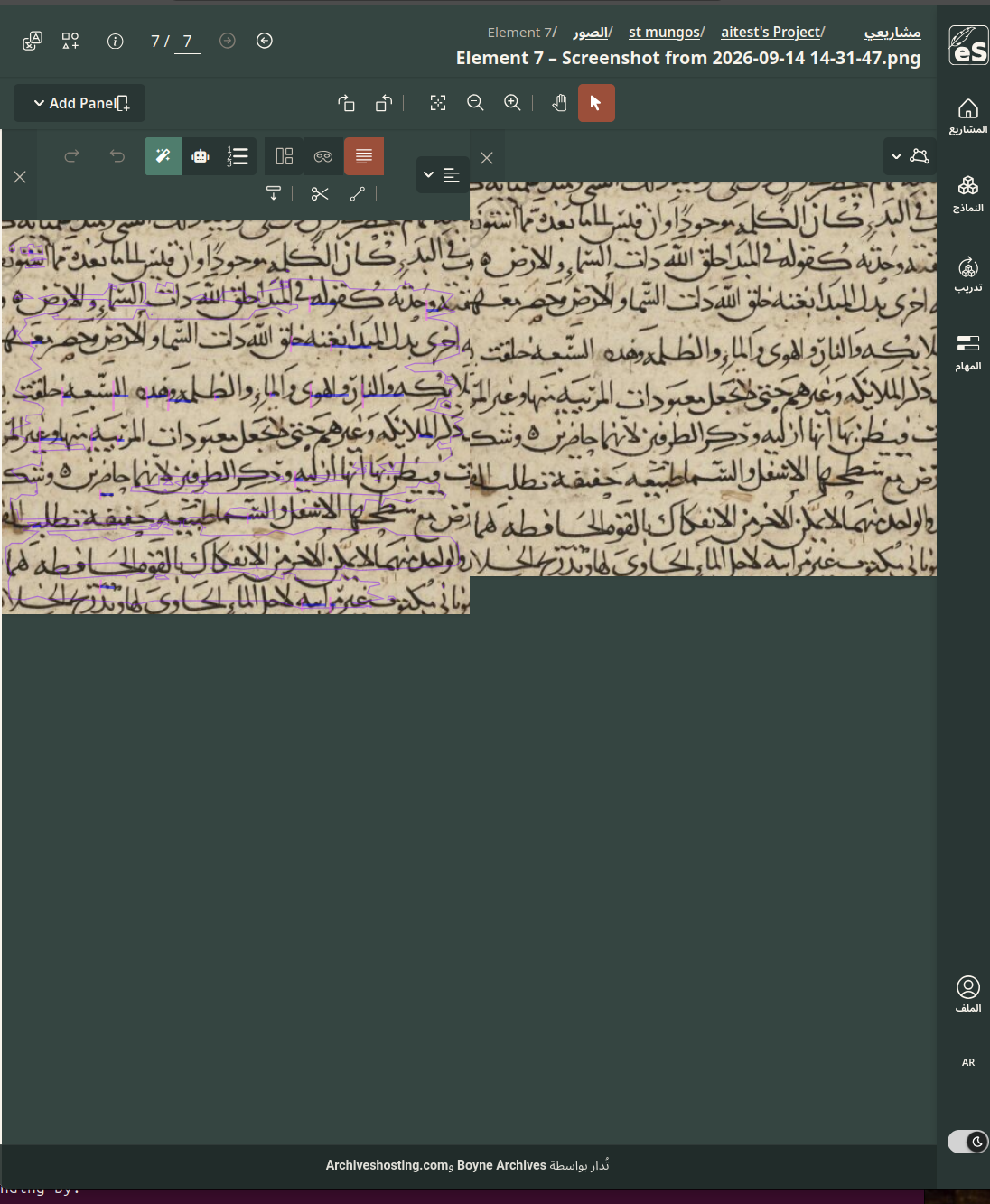The height and width of the screenshot is (1204, 990).
Task: Activate the pointer selection tool
Action: pos(596,103)
